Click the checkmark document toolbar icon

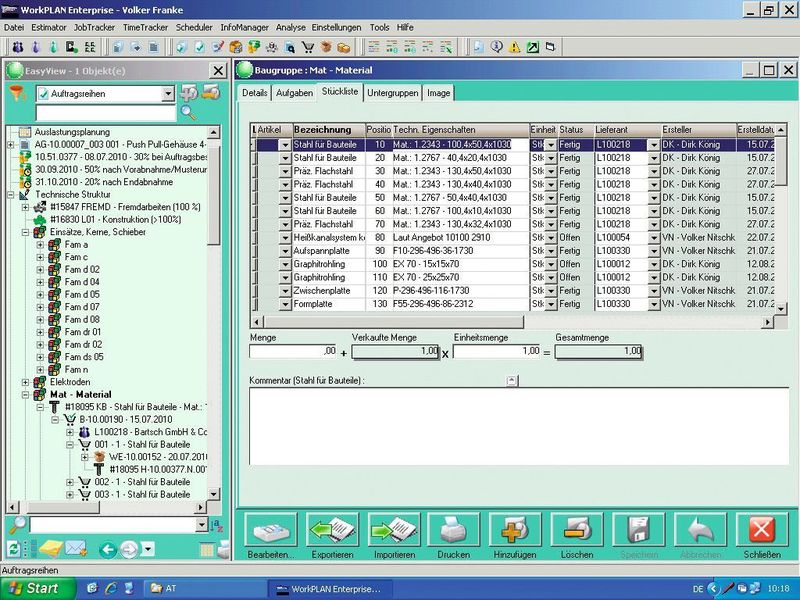pos(199,47)
